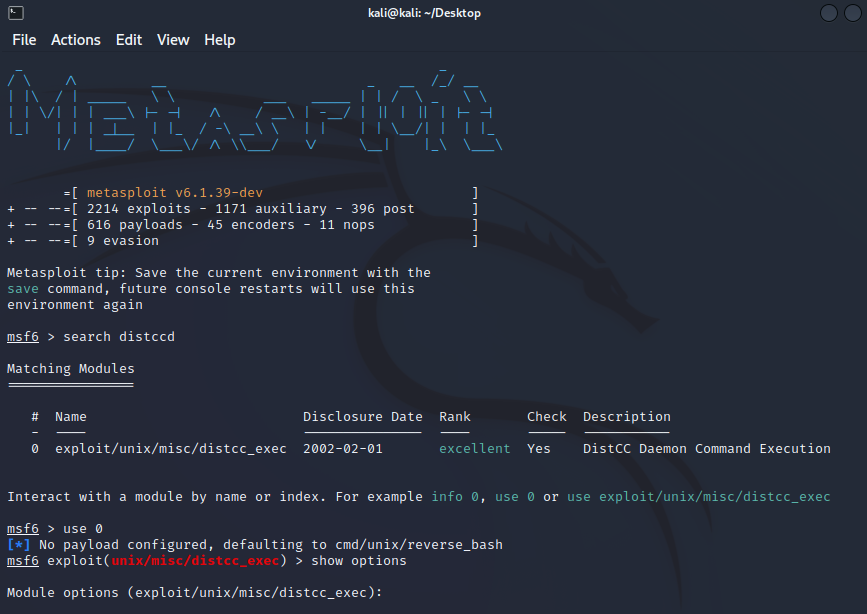This screenshot has height=614, width=867.
Task: Click the terminal icon in title bar
Action: (x=16, y=13)
